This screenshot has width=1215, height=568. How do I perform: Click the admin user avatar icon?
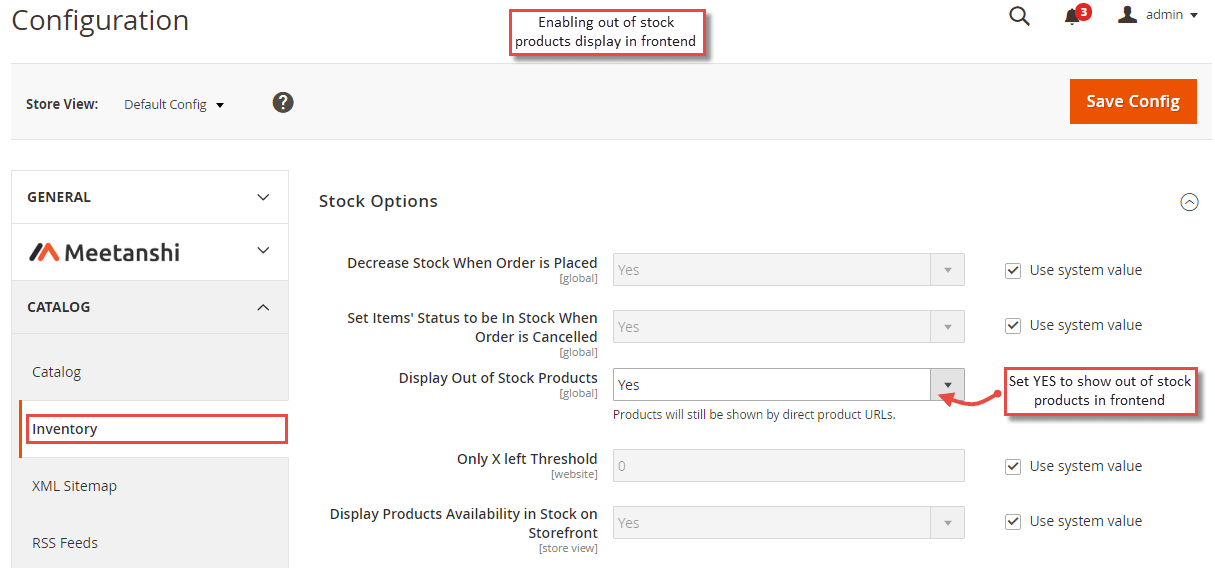(1128, 15)
